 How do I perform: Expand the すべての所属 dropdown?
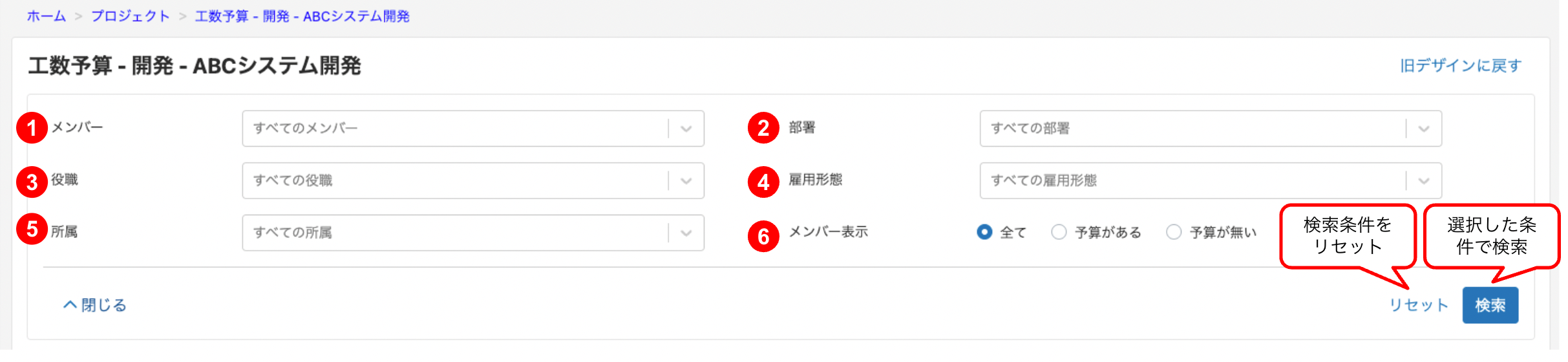click(473, 233)
